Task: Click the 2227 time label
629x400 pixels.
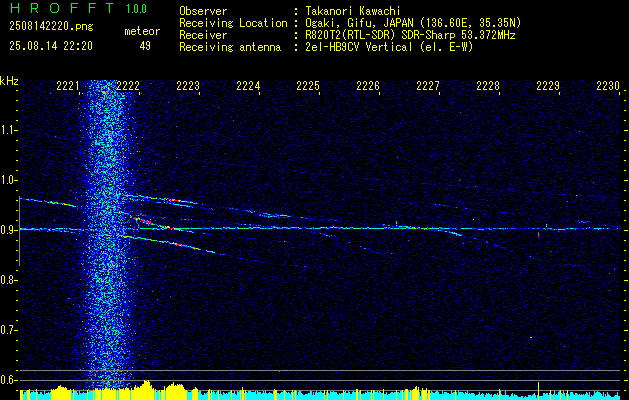Action: (x=428, y=86)
